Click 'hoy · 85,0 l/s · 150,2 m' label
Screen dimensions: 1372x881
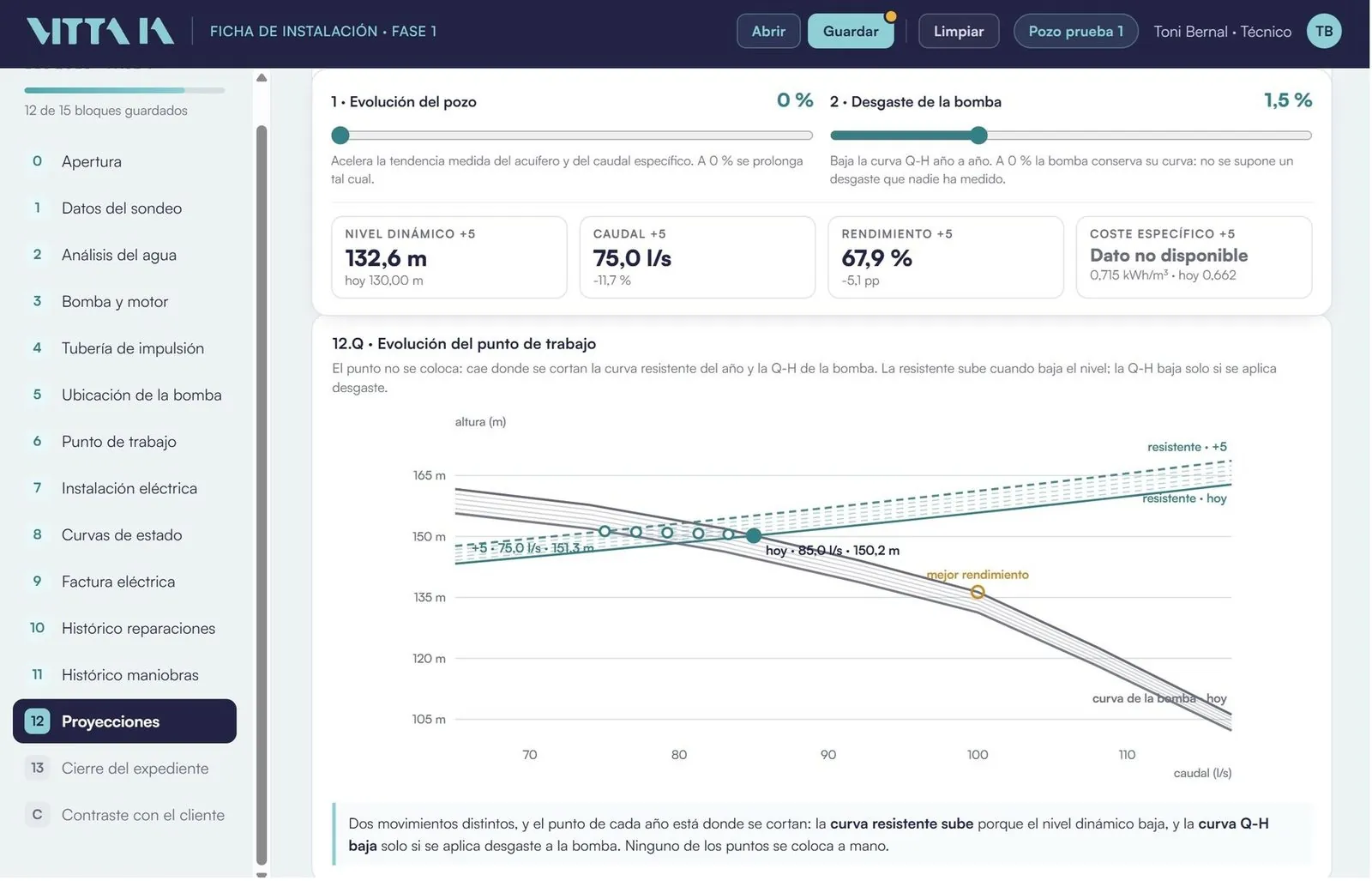(833, 551)
